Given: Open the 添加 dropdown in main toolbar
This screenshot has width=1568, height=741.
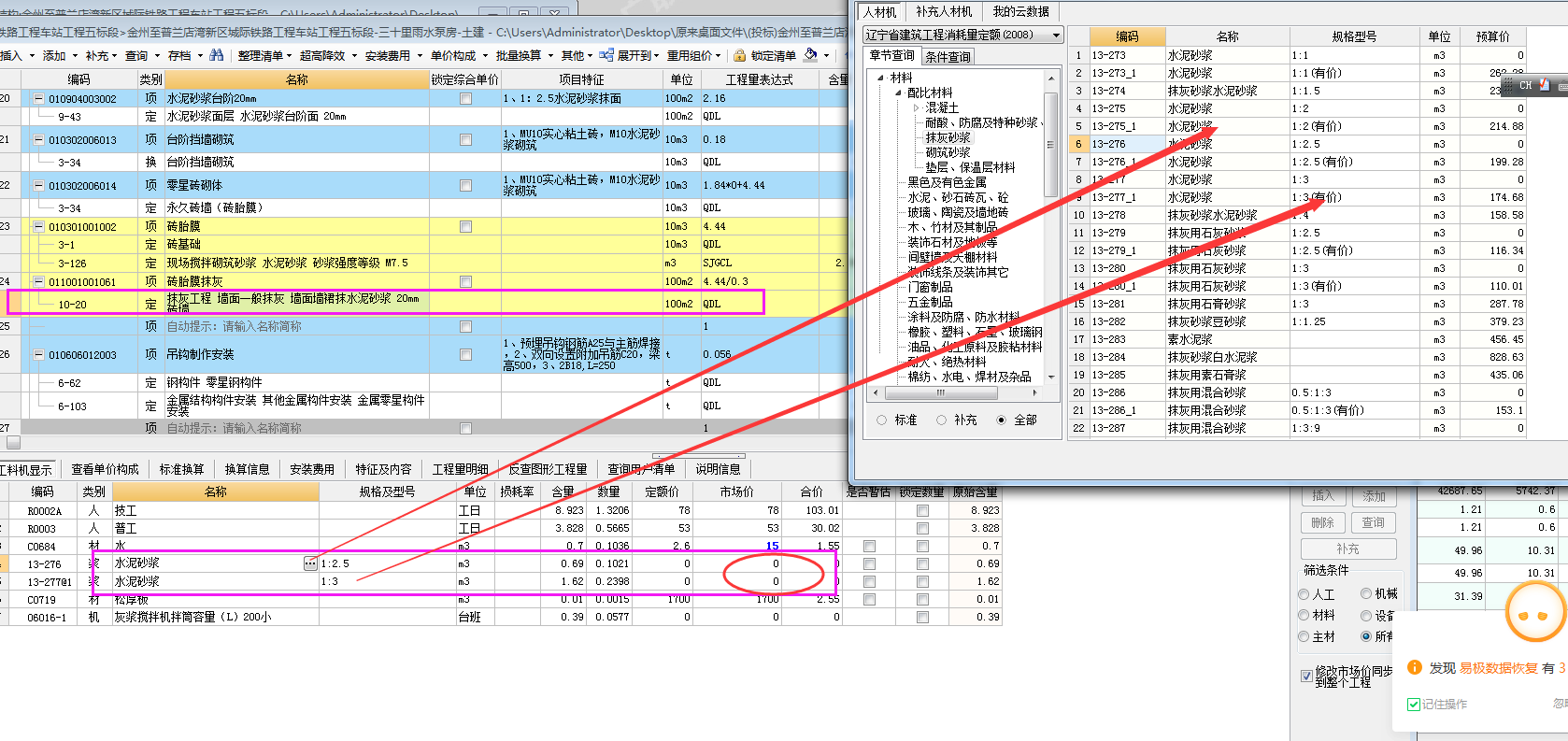Looking at the screenshot, I should [x=75, y=56].
